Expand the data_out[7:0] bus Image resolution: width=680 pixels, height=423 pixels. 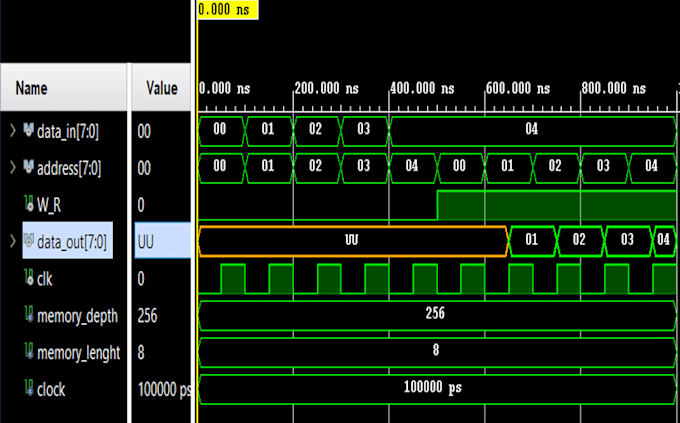coord(13,241)
